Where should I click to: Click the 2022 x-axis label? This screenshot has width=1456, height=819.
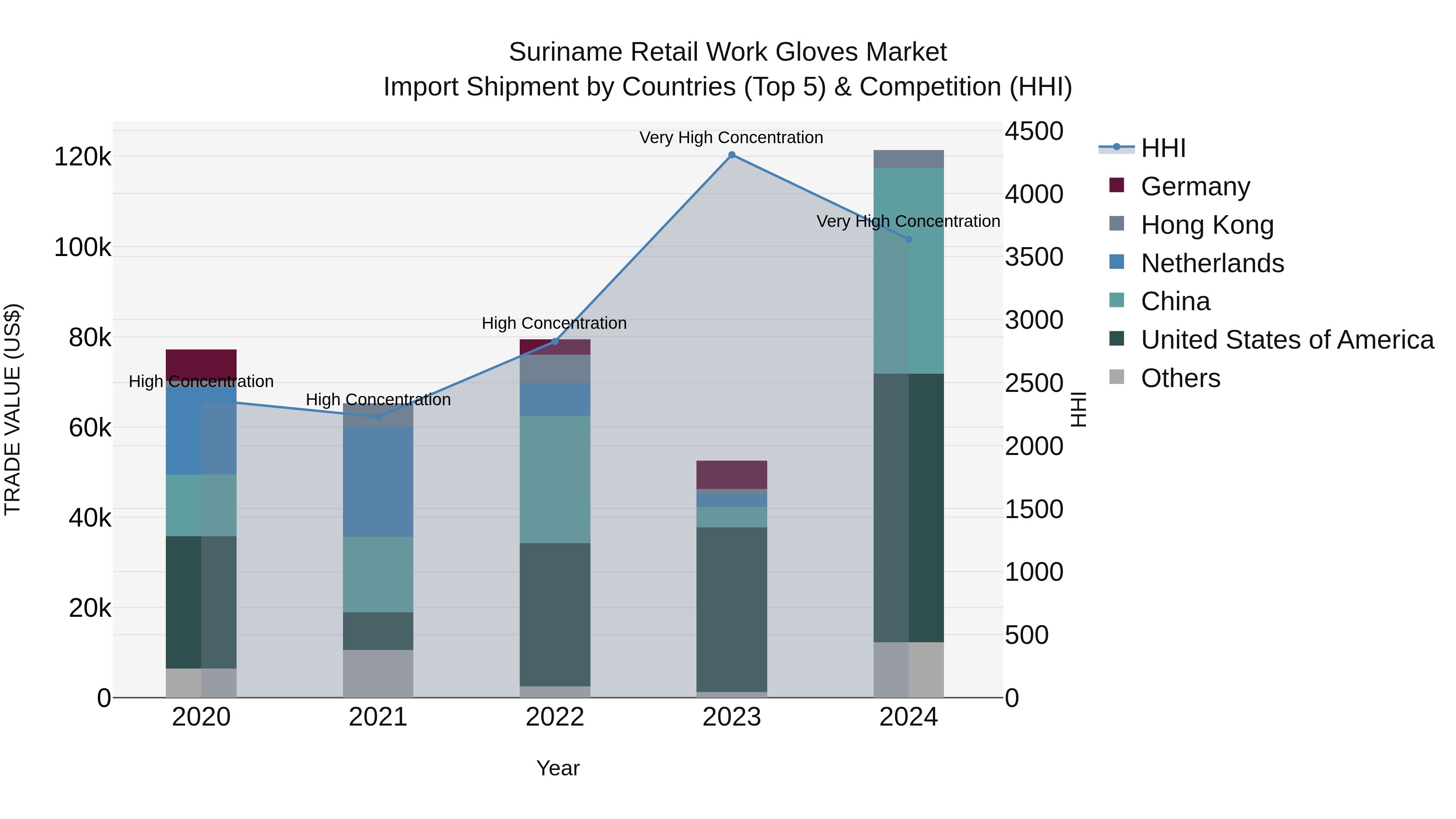[555, 717]
